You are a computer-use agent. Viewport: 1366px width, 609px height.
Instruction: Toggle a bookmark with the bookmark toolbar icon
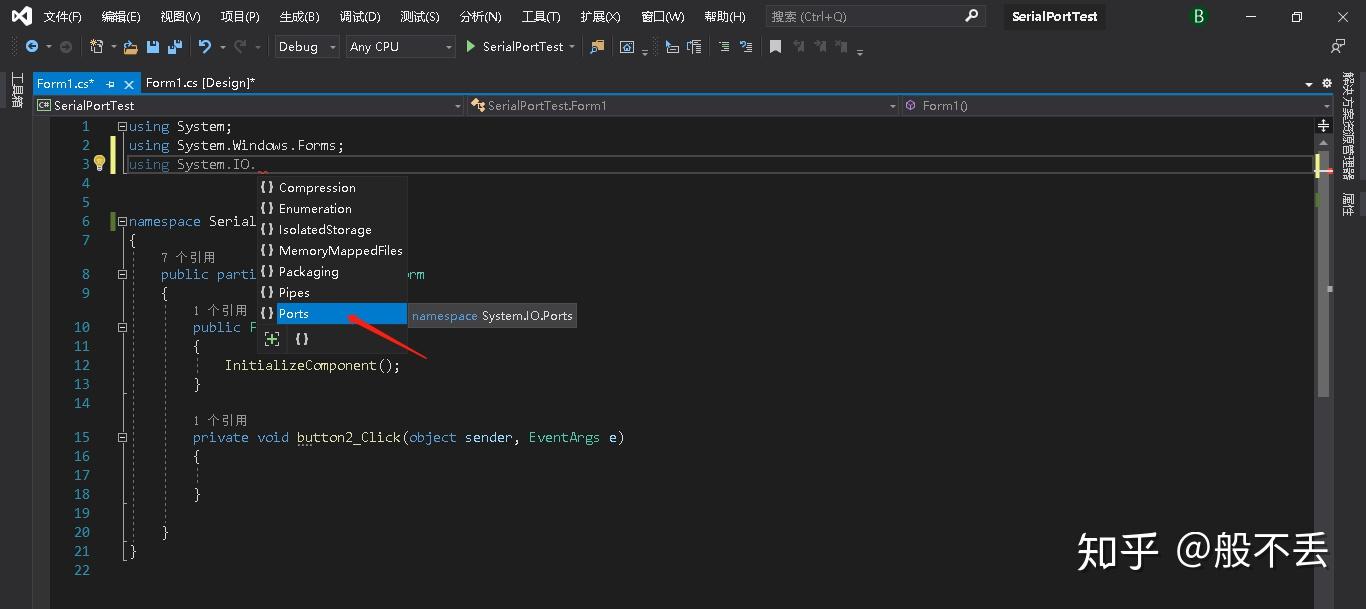pyautogui.click(x=773, y=46)
